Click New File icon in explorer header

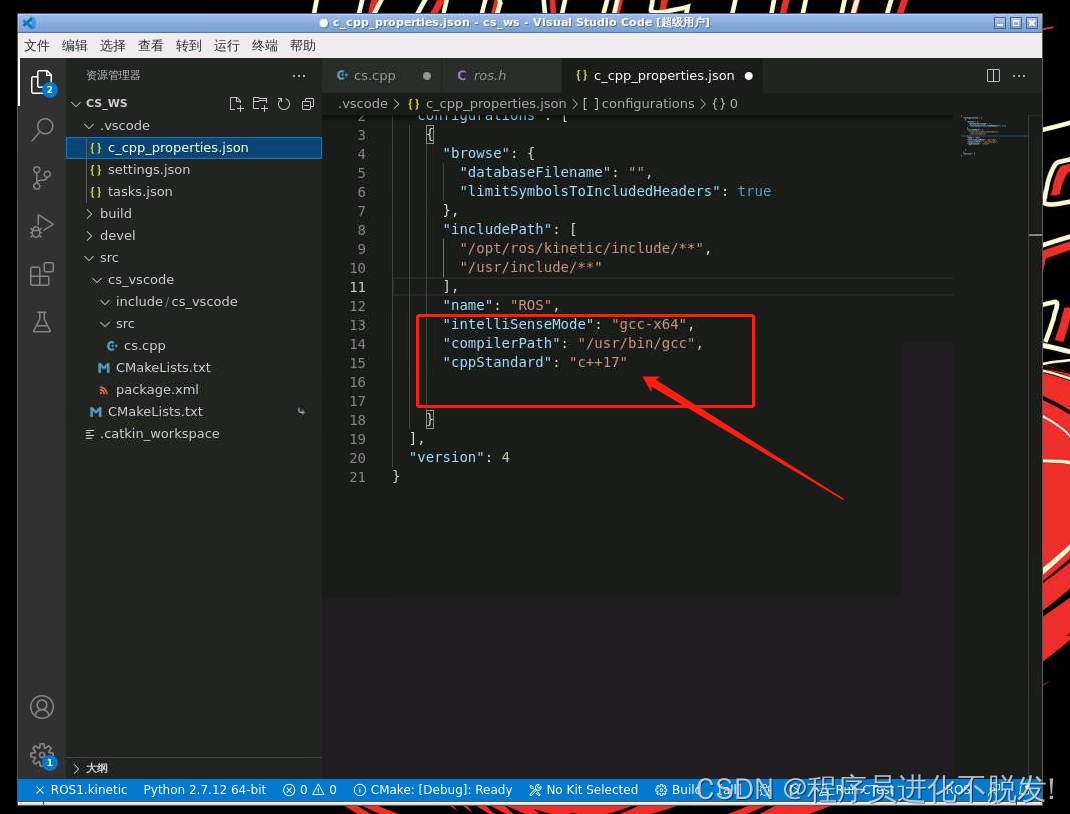click(x=236, y=104)
